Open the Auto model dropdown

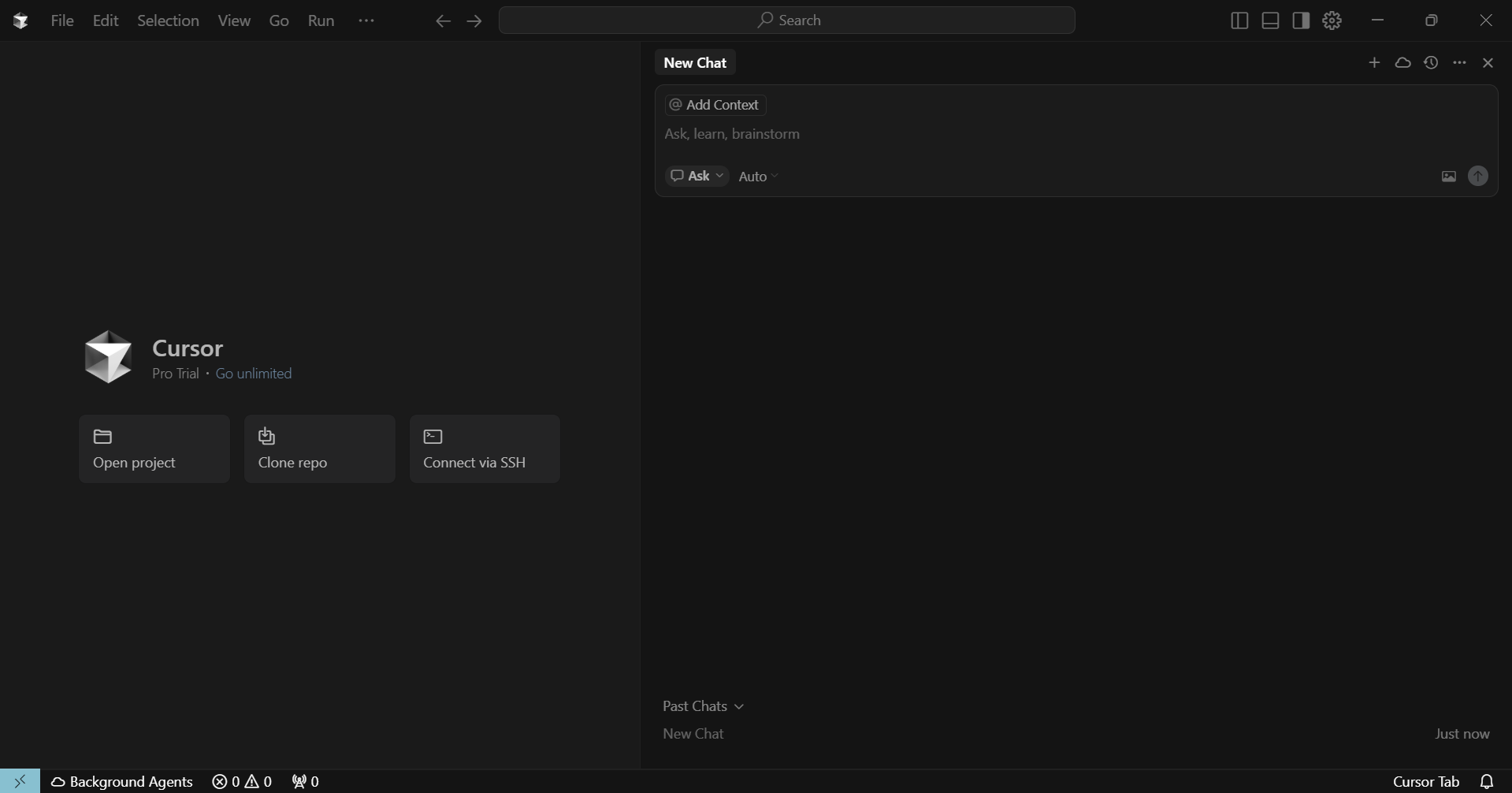coord(758,177)
